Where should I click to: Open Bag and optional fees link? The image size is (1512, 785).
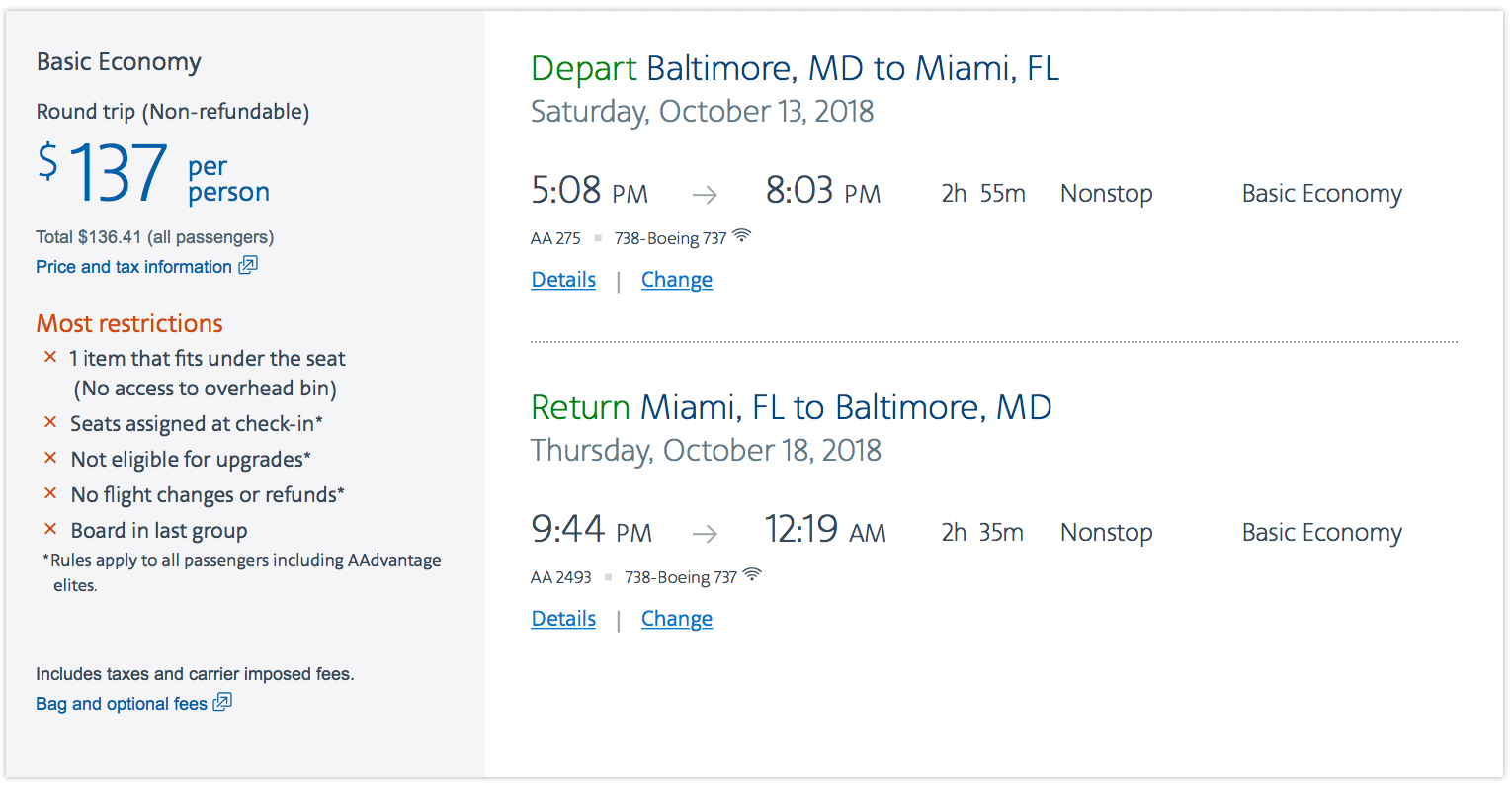tap(122, 704)
